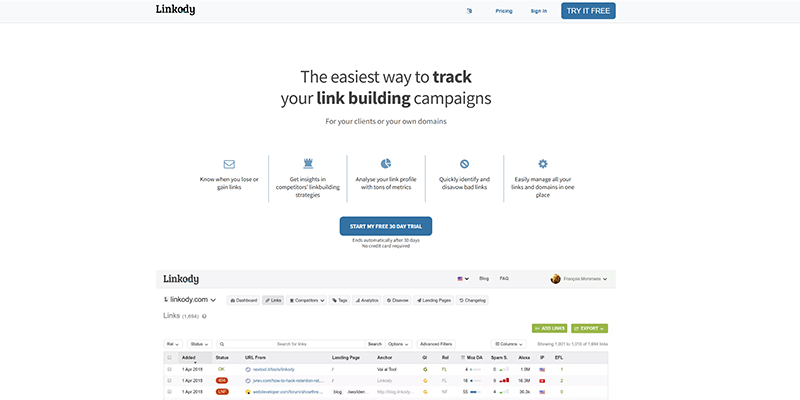Image resolution: width=800 pixels, height=400 pixels.
Task: Open the green EXPORT dropdown button
Action: point(589,329)
